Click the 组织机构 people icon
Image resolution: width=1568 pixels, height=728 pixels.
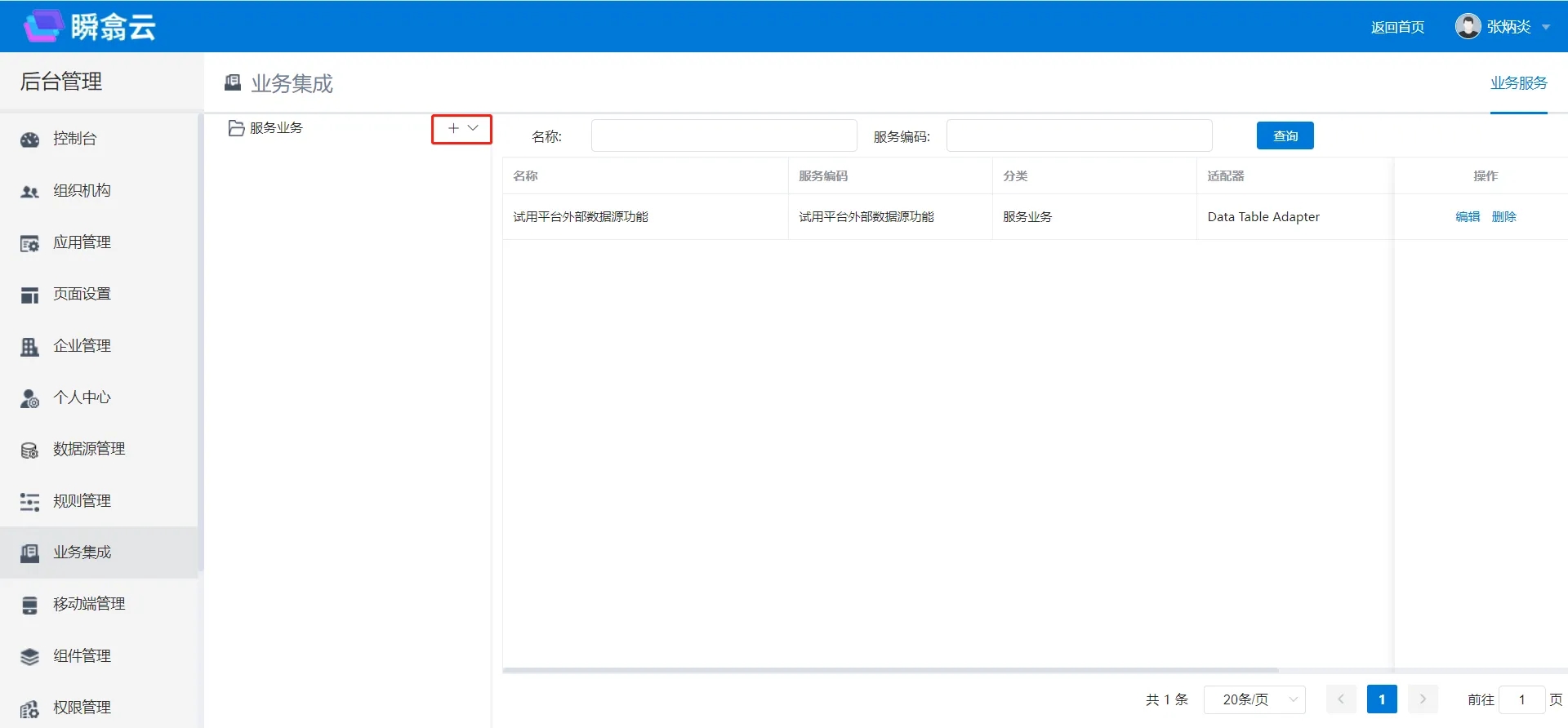pos(29,192)
